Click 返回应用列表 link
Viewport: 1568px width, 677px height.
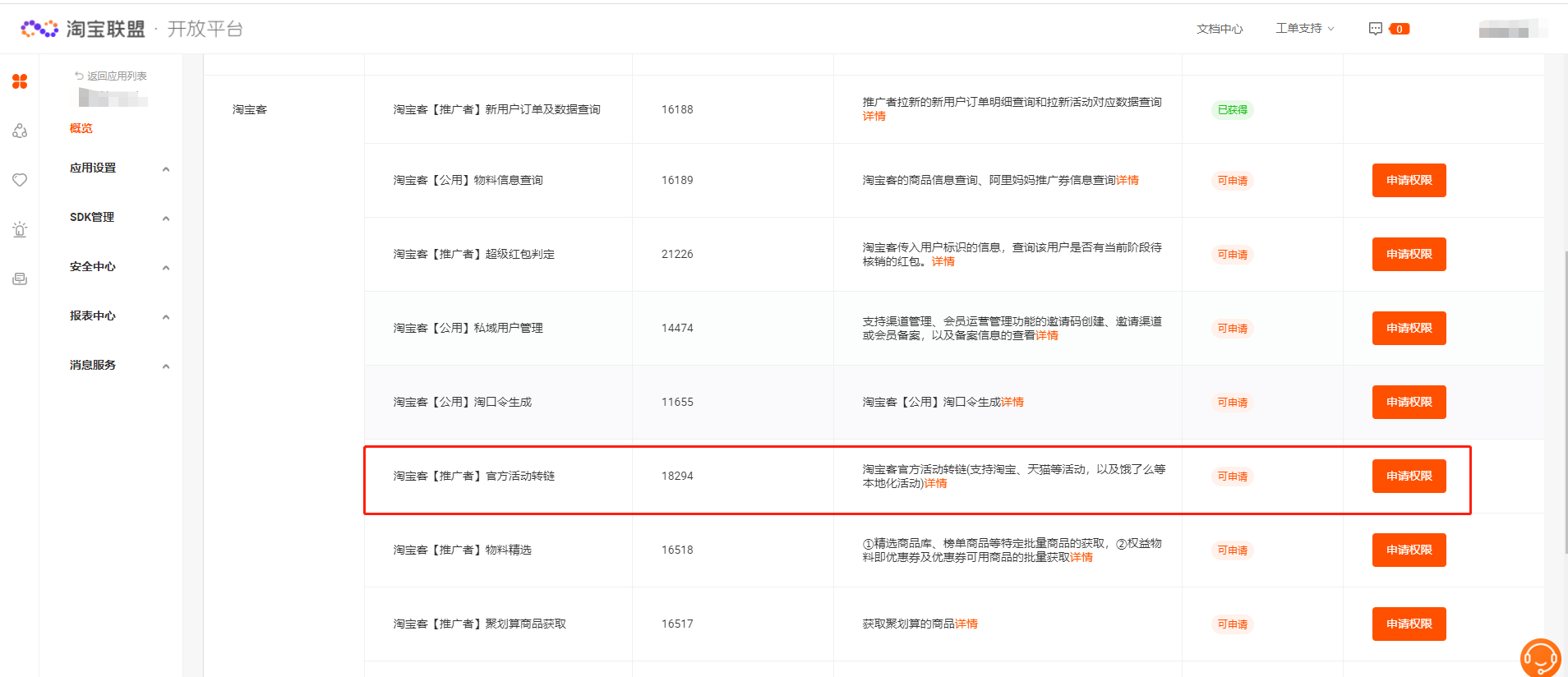[117, 76]
